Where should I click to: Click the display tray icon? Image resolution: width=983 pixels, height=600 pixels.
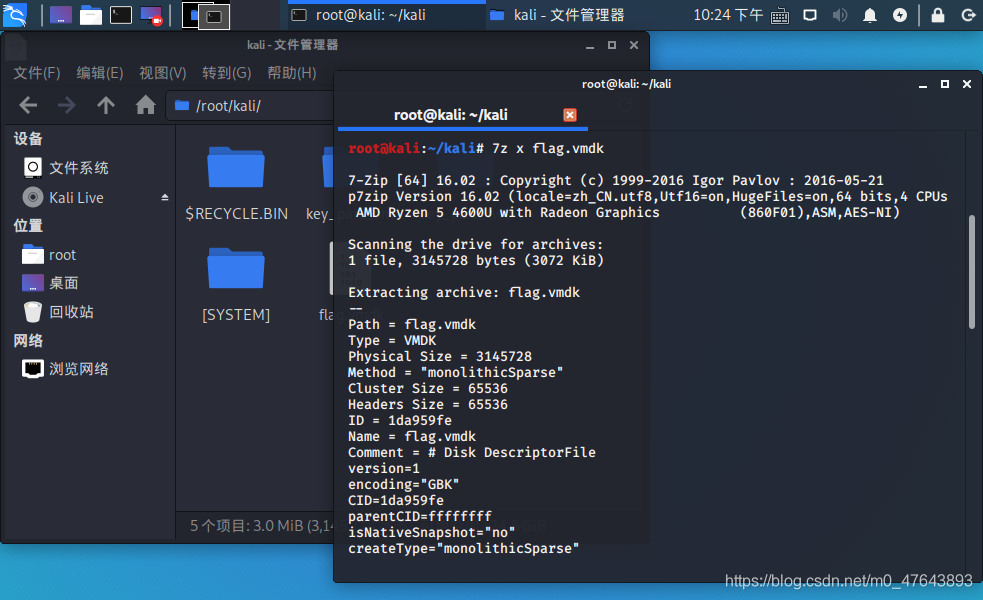[810, 15]
